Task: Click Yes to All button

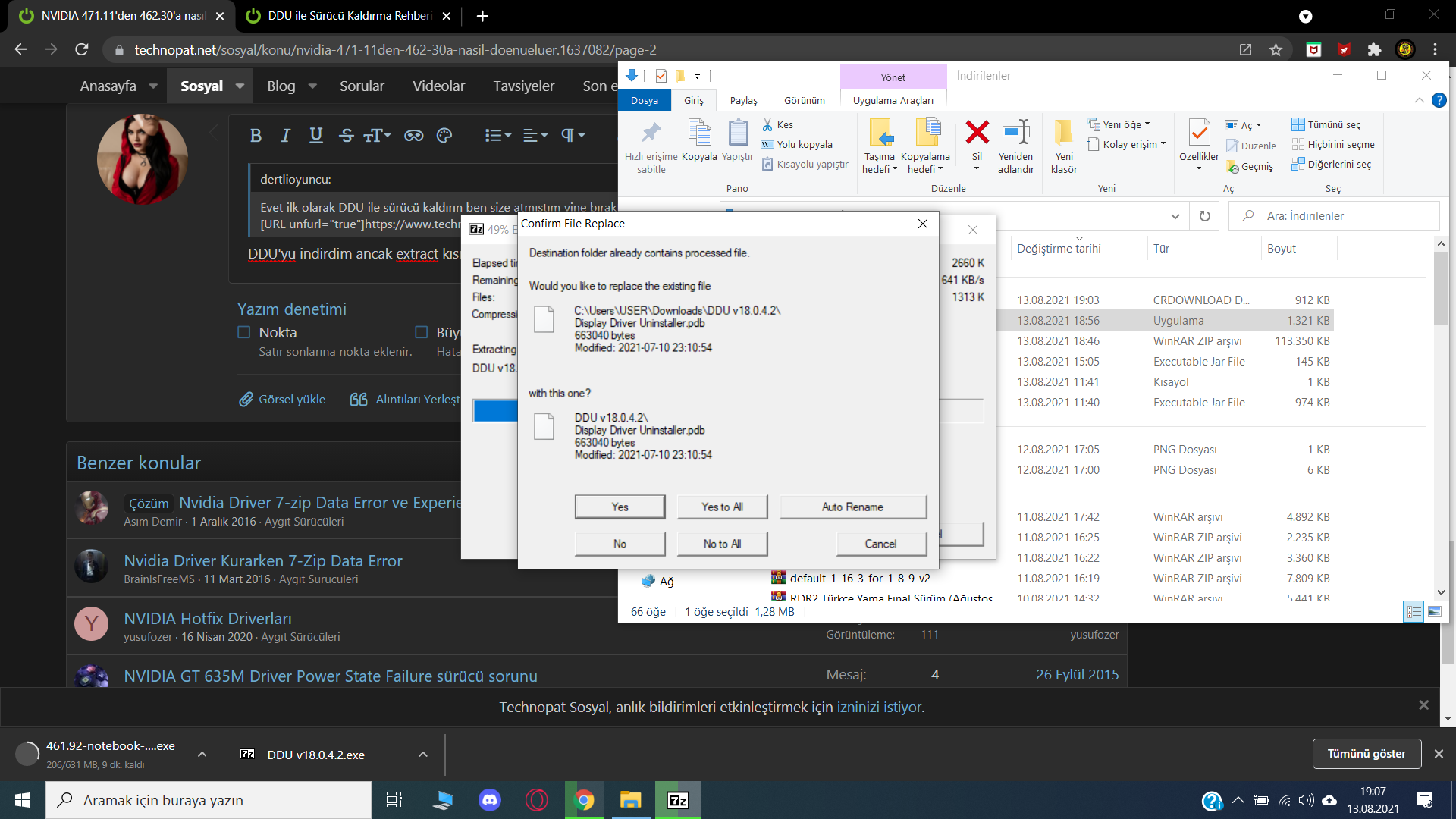Action: click(x=722, y=507)
